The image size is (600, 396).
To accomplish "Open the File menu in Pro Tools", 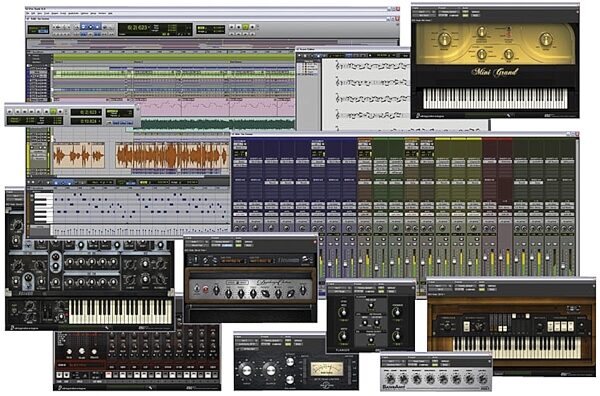I will [28, 13].
